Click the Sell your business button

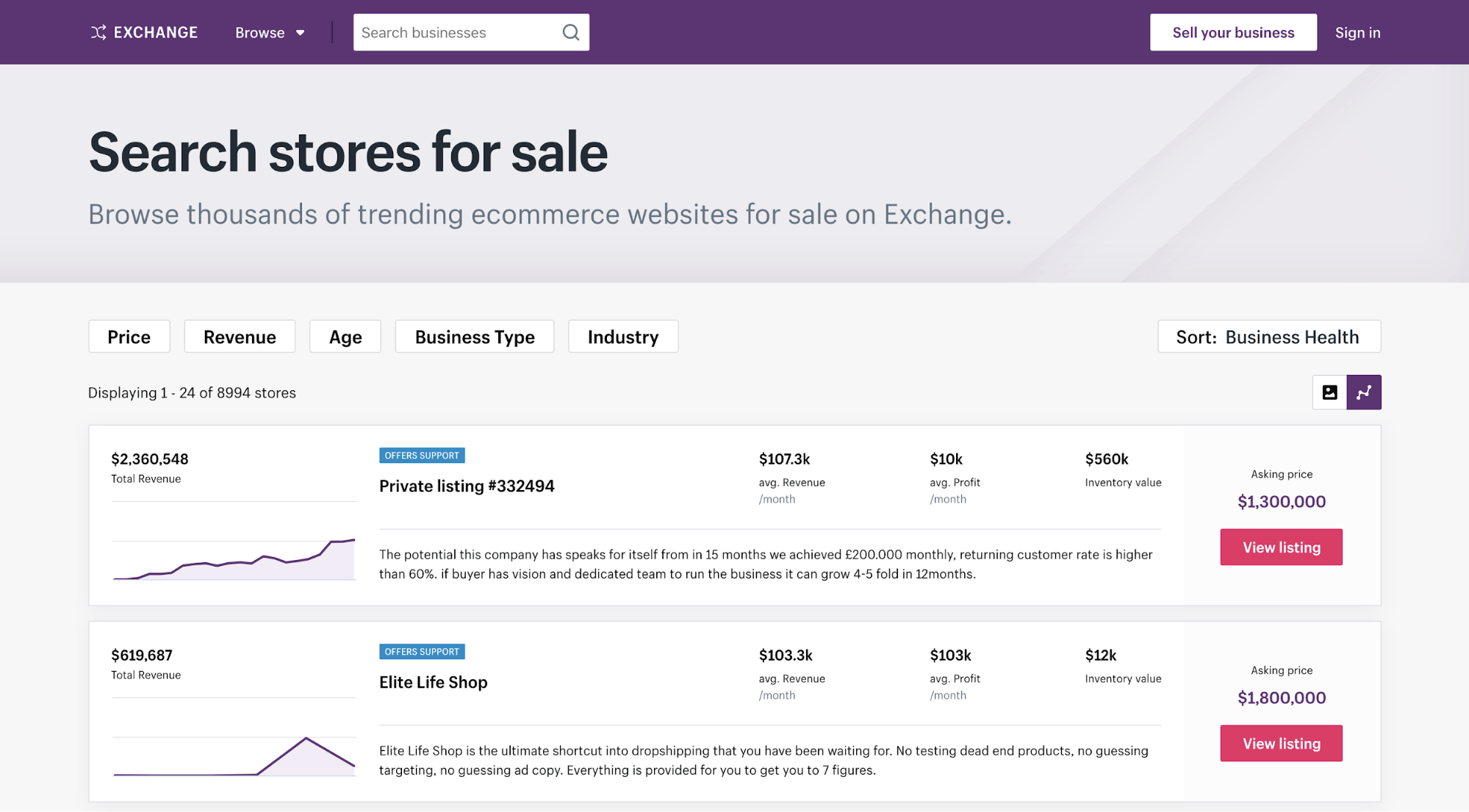(1233, 32)
